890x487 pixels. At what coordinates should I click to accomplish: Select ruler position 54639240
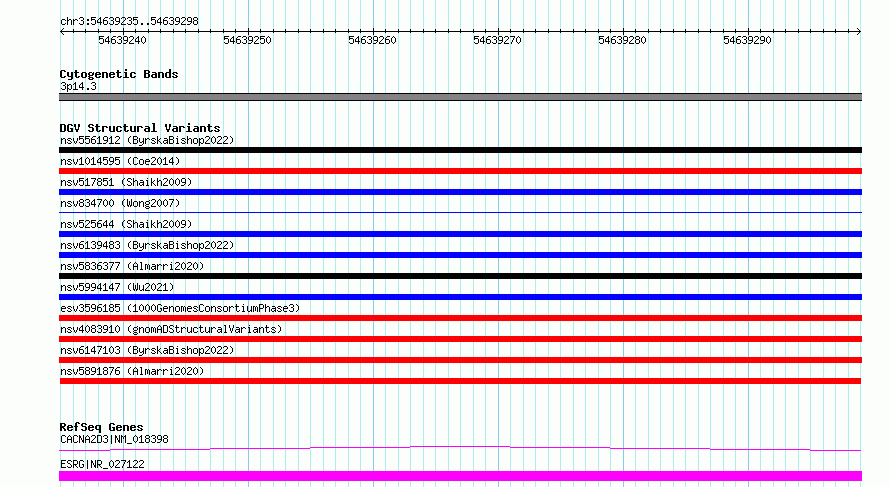[122, 40]
